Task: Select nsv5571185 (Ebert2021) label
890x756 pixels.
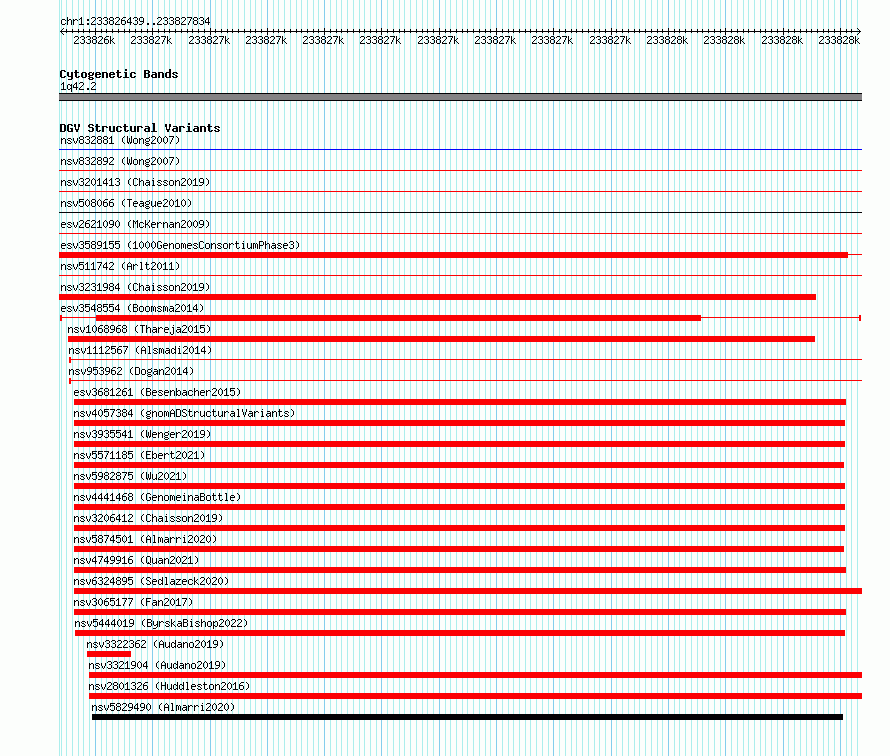Action: click(x=139, y=455)
